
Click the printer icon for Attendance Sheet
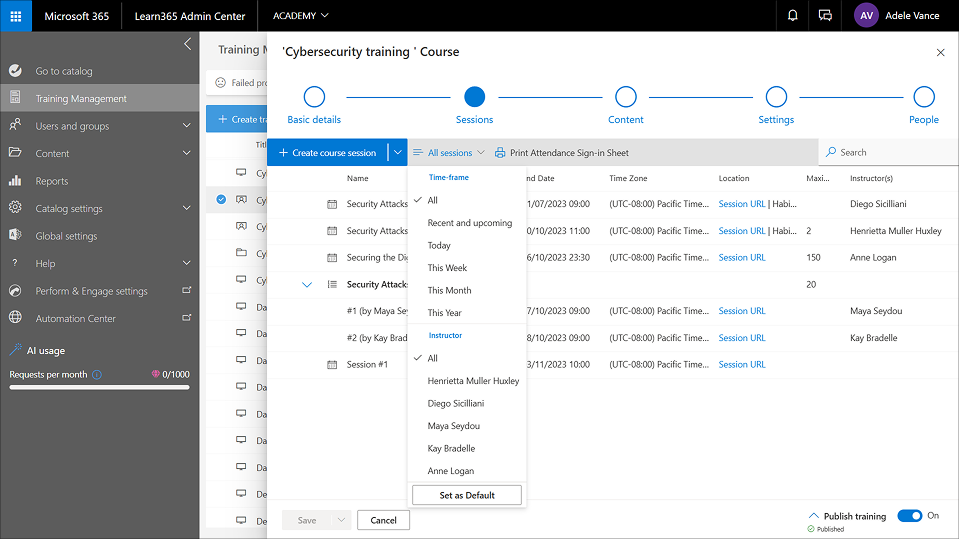(x=500, y=152)
